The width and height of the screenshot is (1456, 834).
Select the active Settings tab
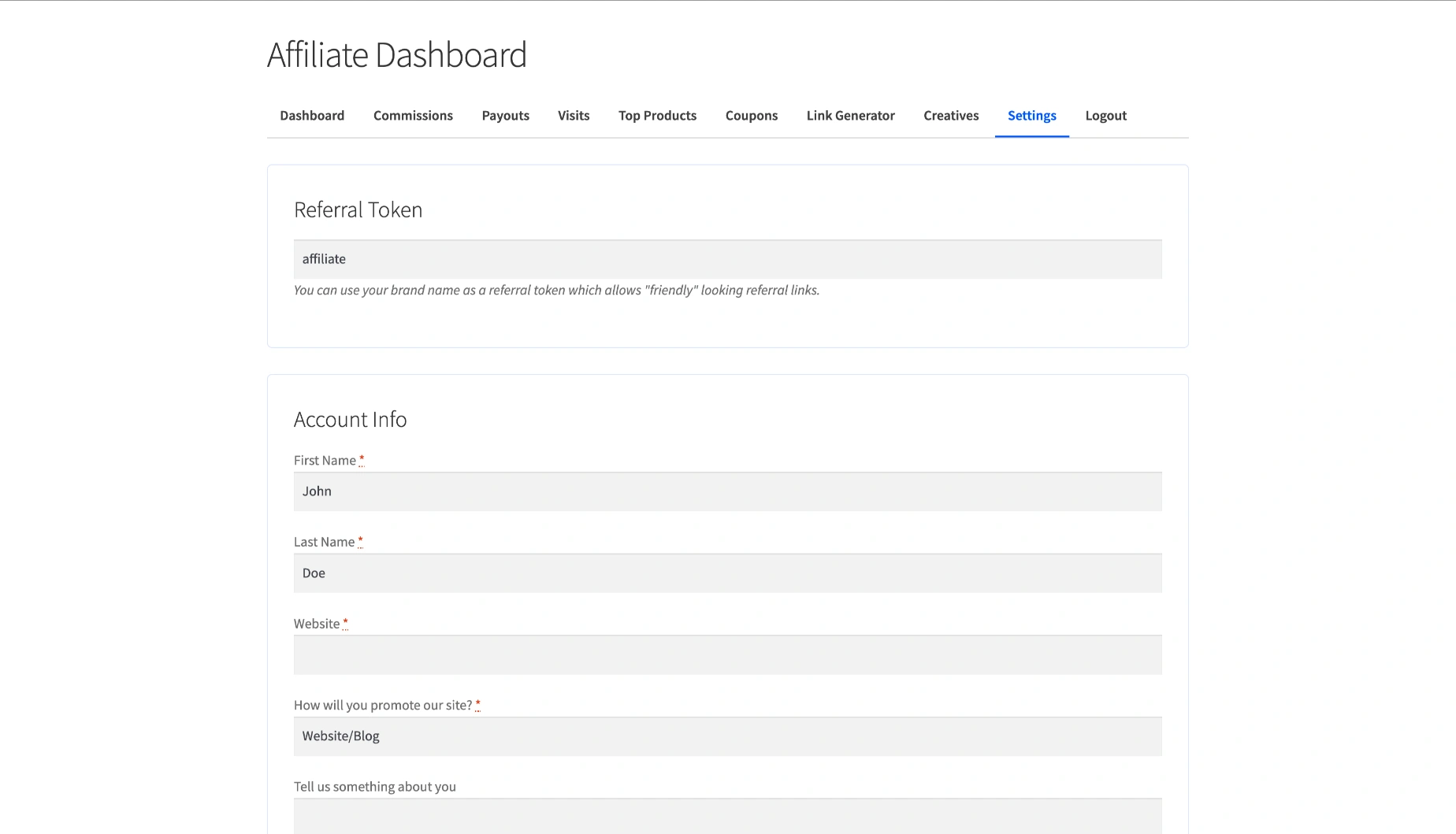tap(1031, 116)
